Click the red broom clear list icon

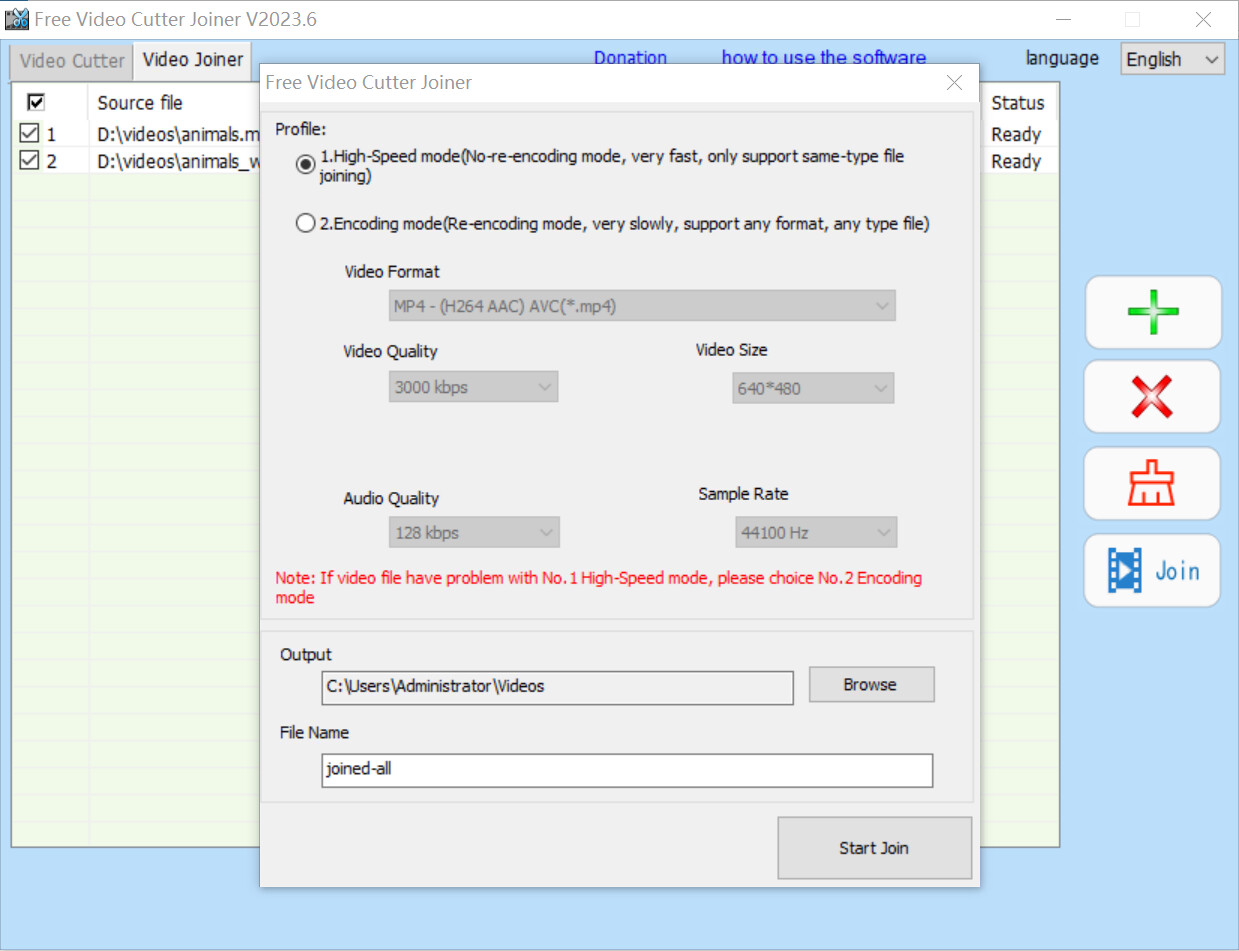[x=1152, y=484]
